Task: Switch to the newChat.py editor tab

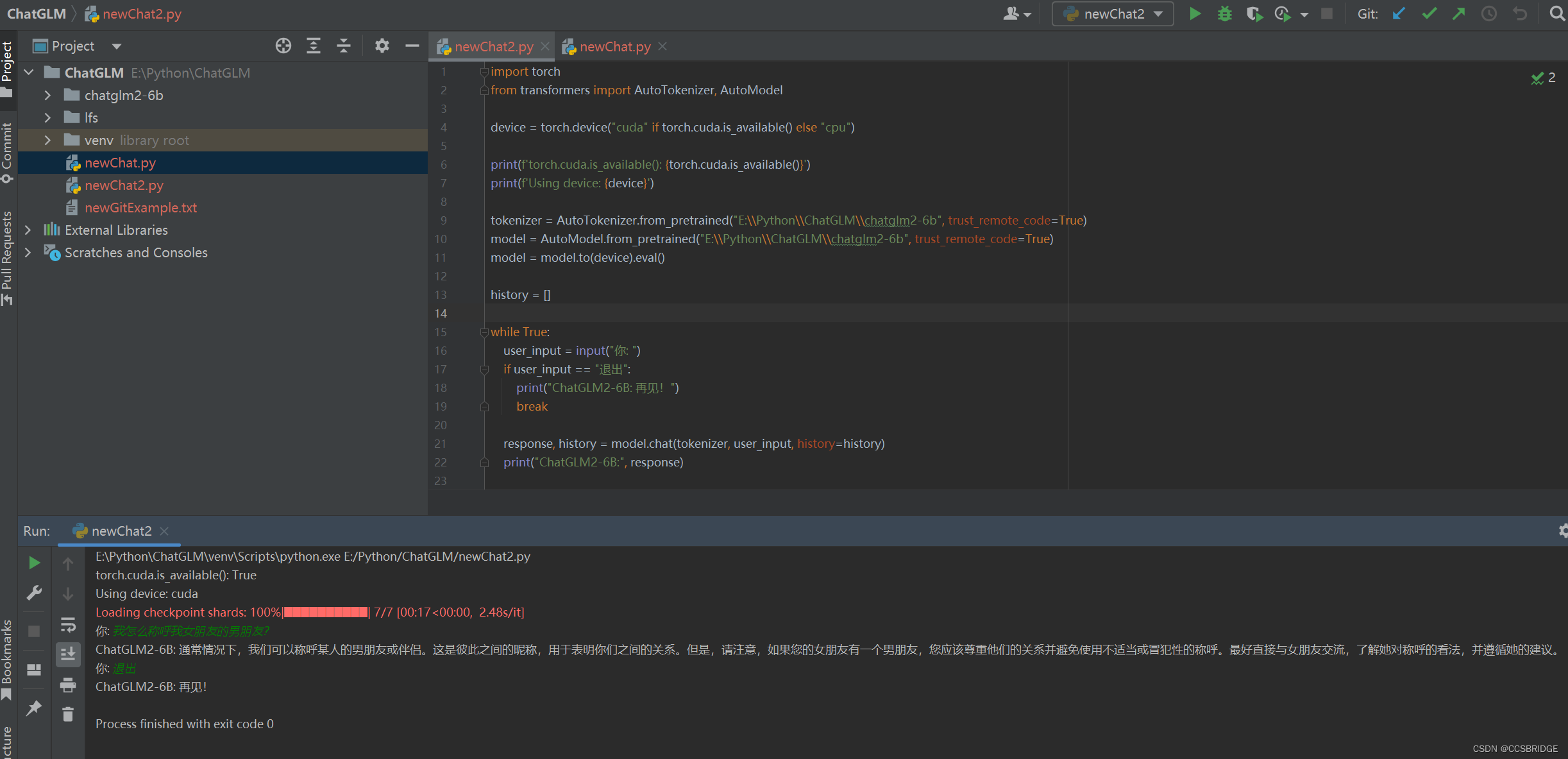Action: (x=614, y=47)
